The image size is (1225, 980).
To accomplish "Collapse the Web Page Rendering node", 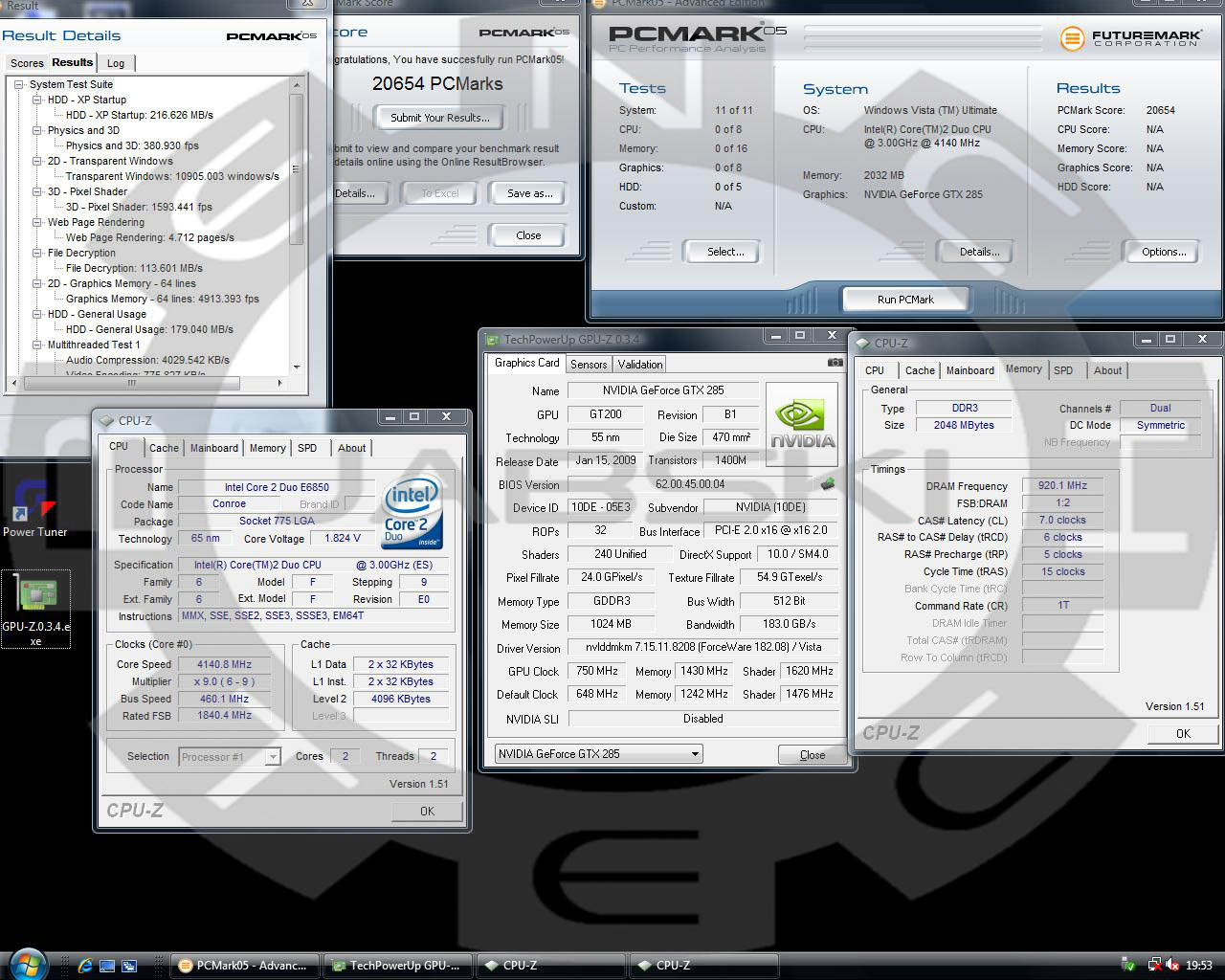I will point(37,222).
